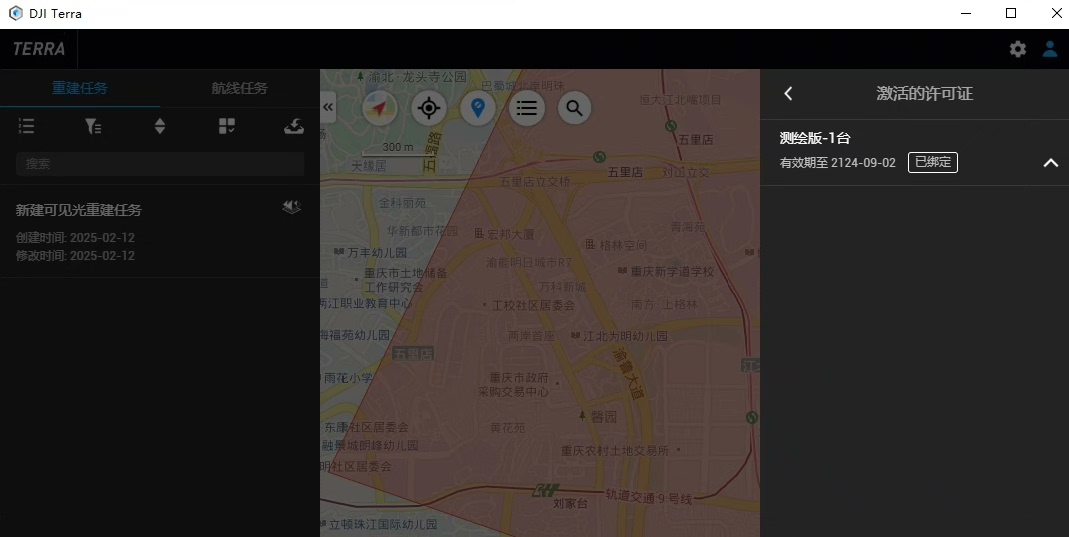Click the sort order arrows icon
The height and width of the screenshot is (537, 1069).
point(160,126)
